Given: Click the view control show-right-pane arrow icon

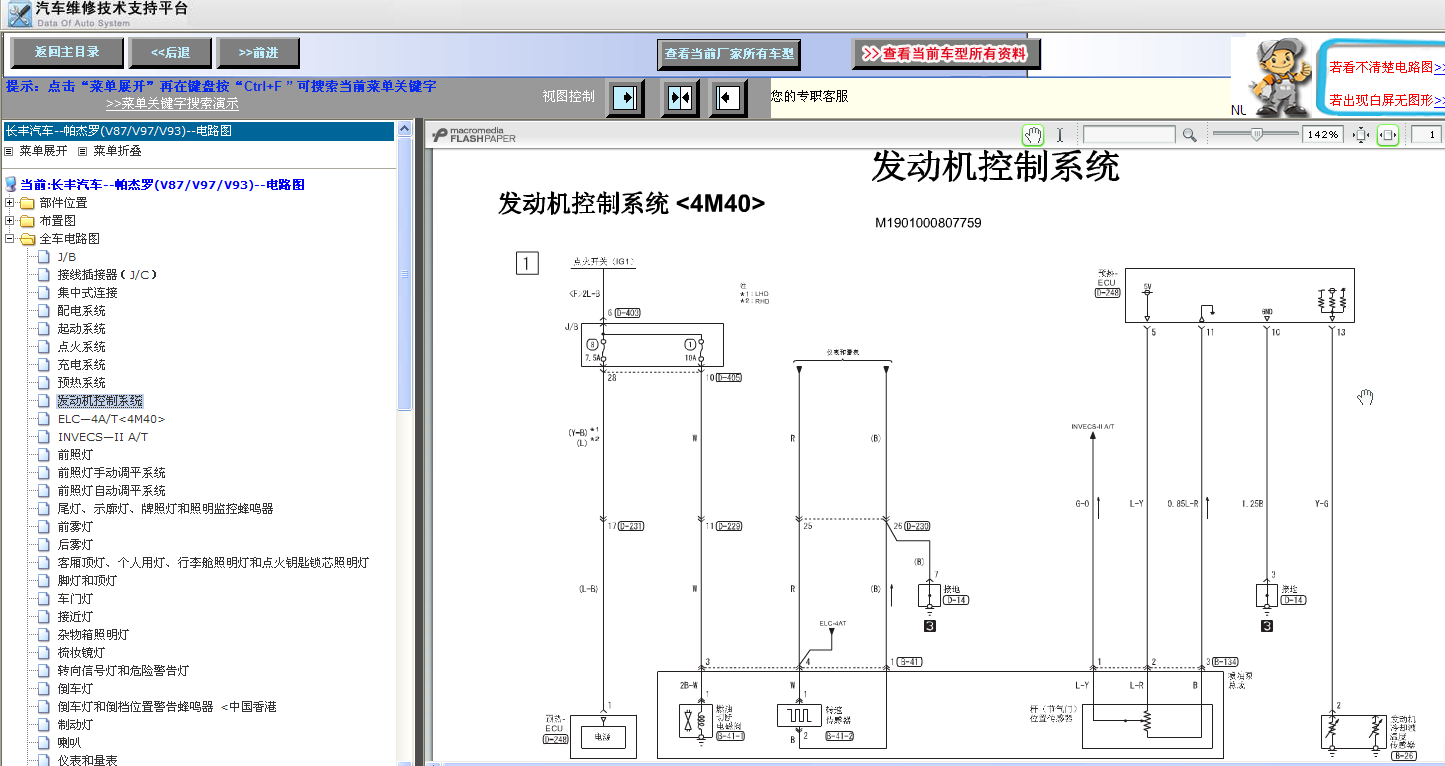Looking at the screenshot, I should pyautogui.click(x=625, y=98).
